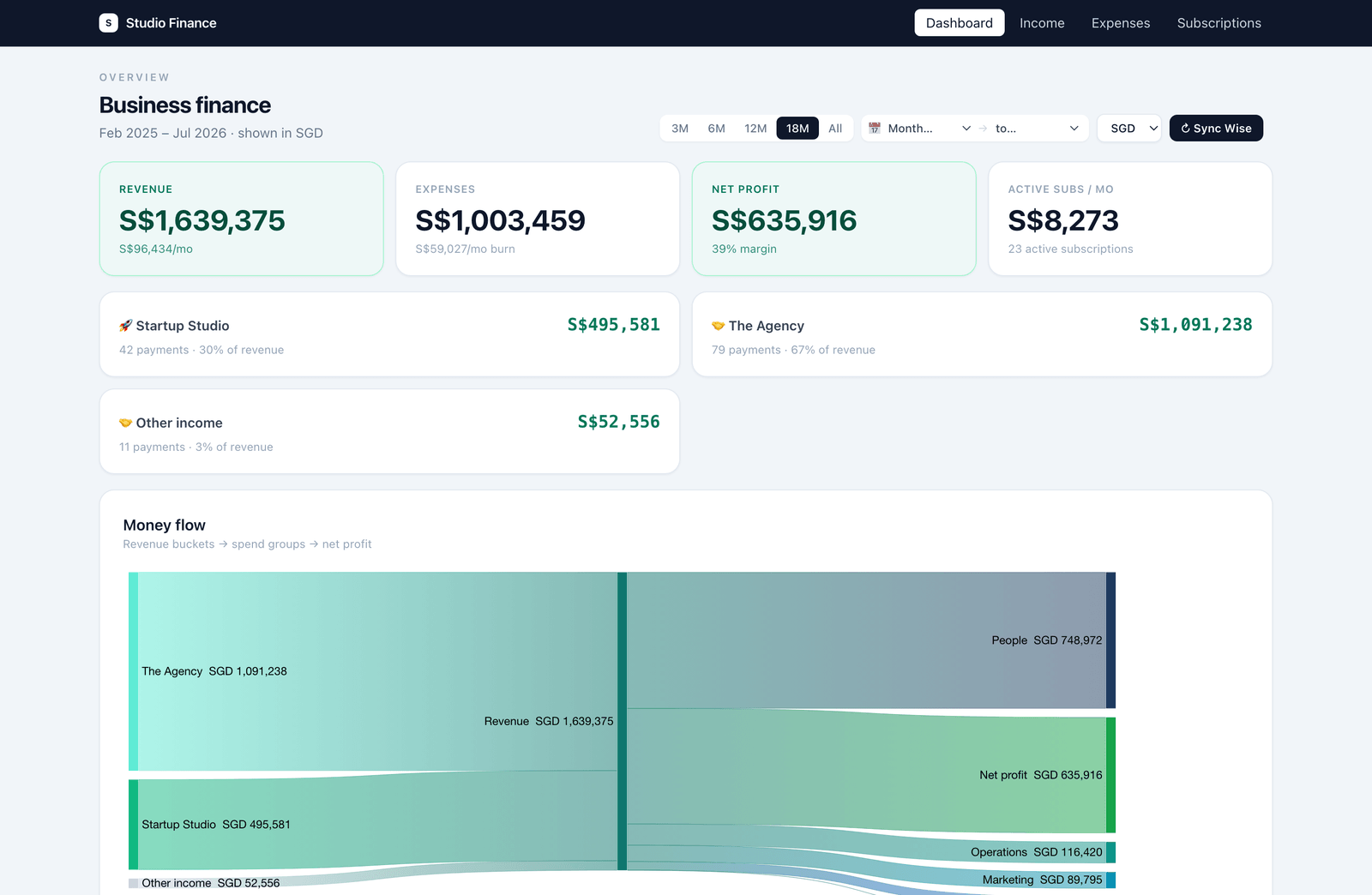Open the Subscriptions tab

[x=1219, y=23]
